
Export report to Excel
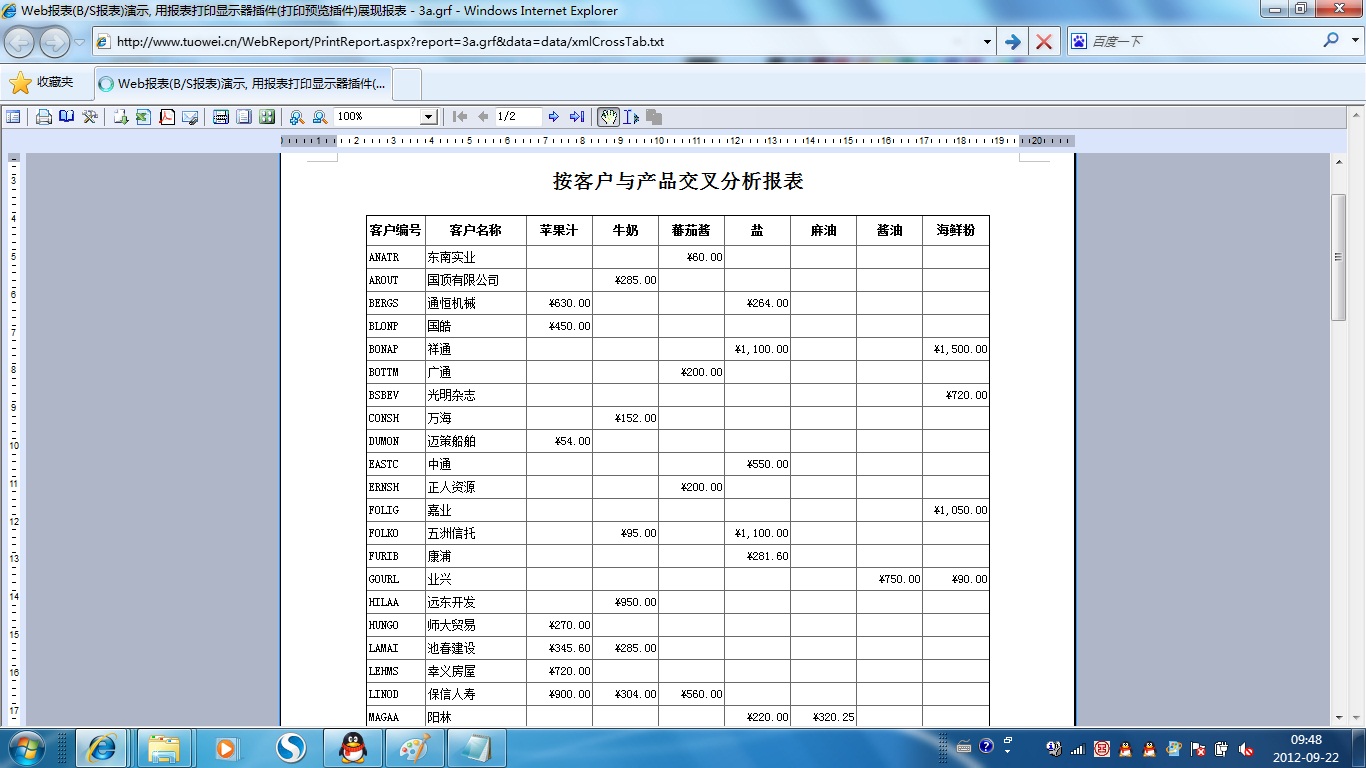tap(143, 117)
